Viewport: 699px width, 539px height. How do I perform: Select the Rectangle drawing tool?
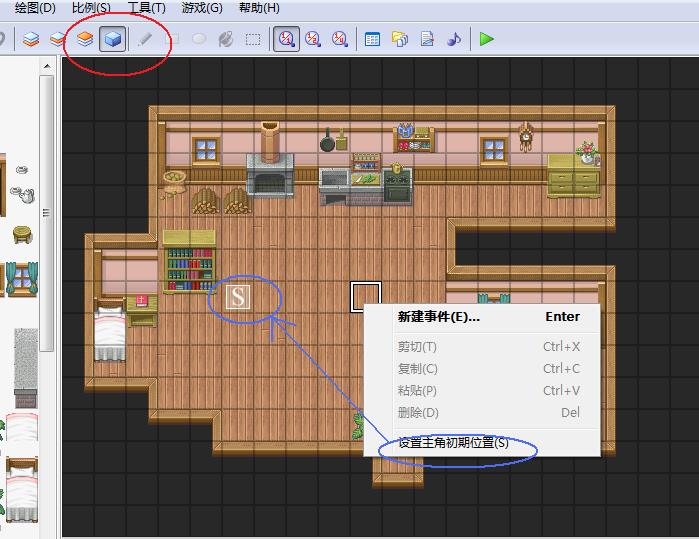coord(172,39)
